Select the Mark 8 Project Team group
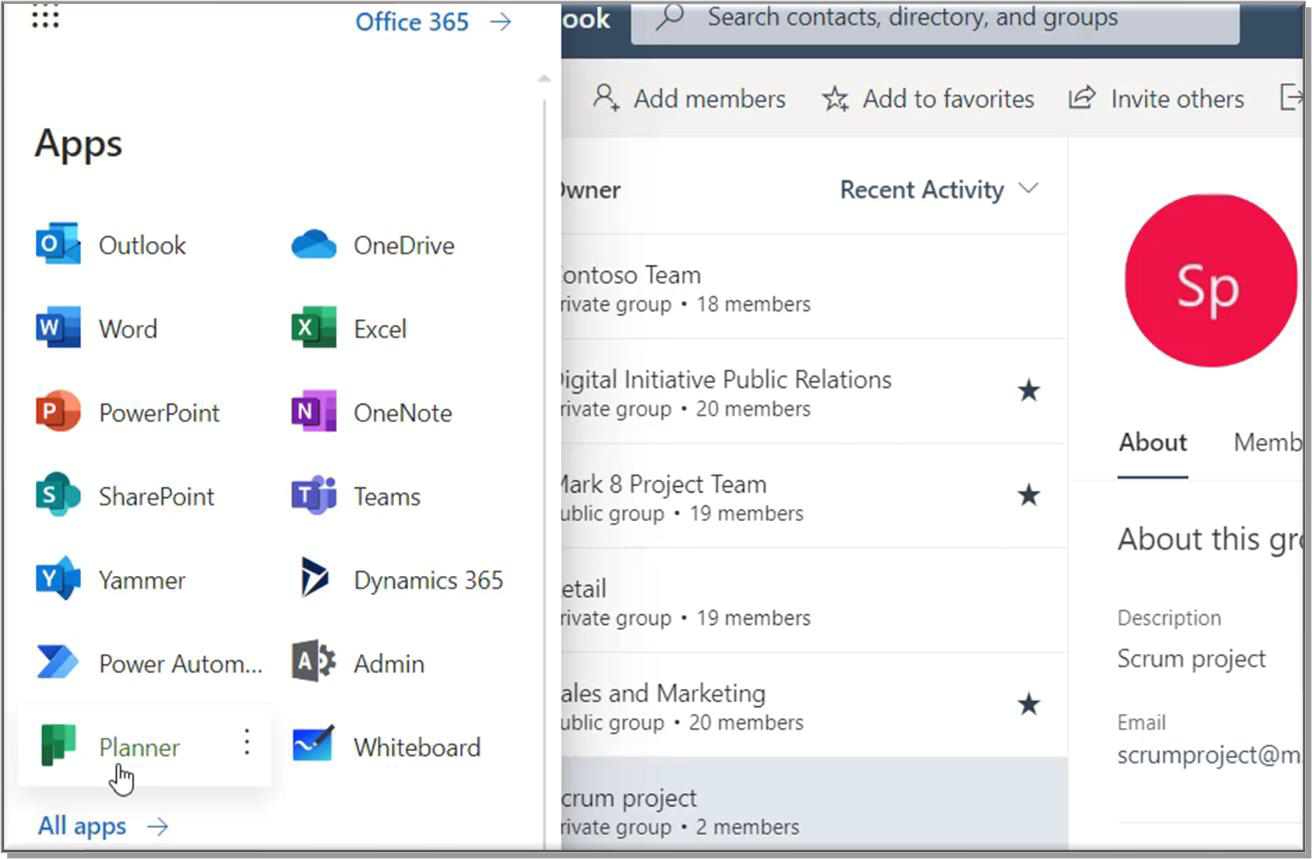Image resolution: width=1312 pixels, height=859 pixels. pos(814,496)
